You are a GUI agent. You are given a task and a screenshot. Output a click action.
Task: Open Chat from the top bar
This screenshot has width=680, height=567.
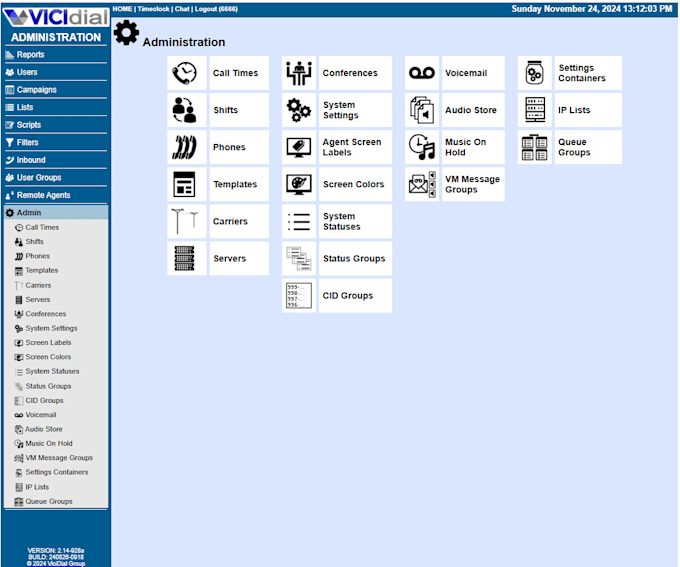point(182,9)
